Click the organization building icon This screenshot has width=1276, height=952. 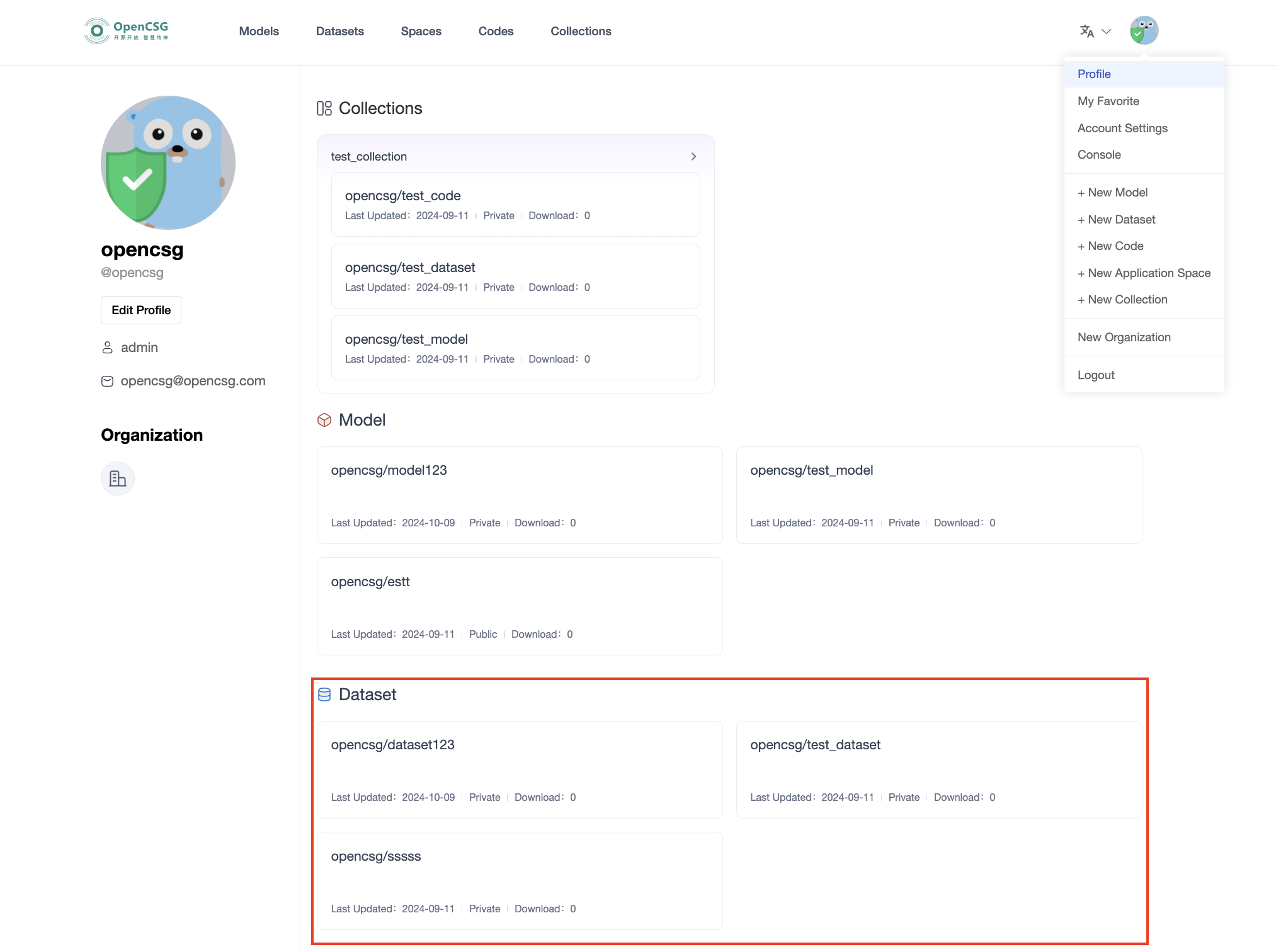click(117, 479)
